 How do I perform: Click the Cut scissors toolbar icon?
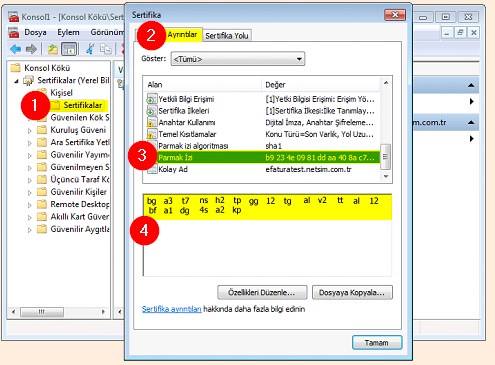point(89,49)
